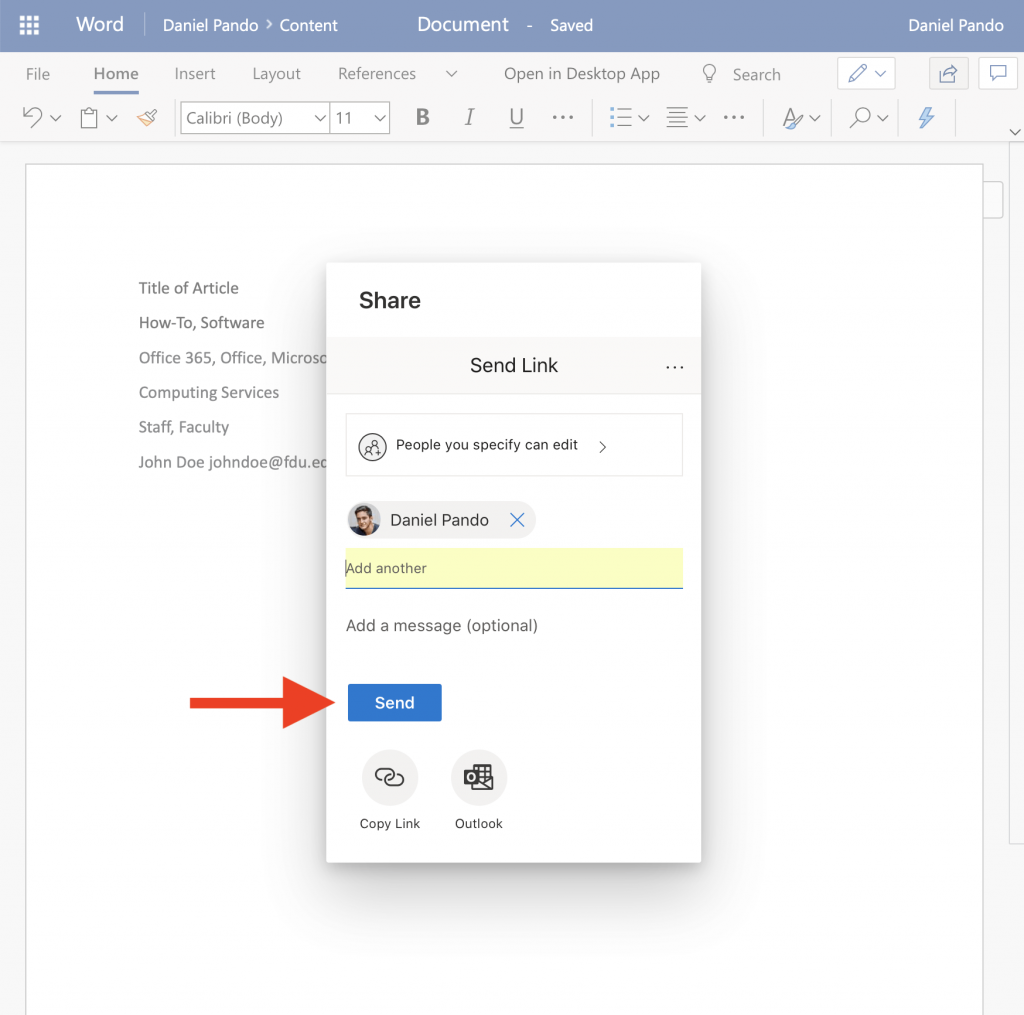The width and height of the screenshot is (1024, 1015).
Task: Click Open in Desktop App
Action: pyautogui.click(x=581, y=74)
